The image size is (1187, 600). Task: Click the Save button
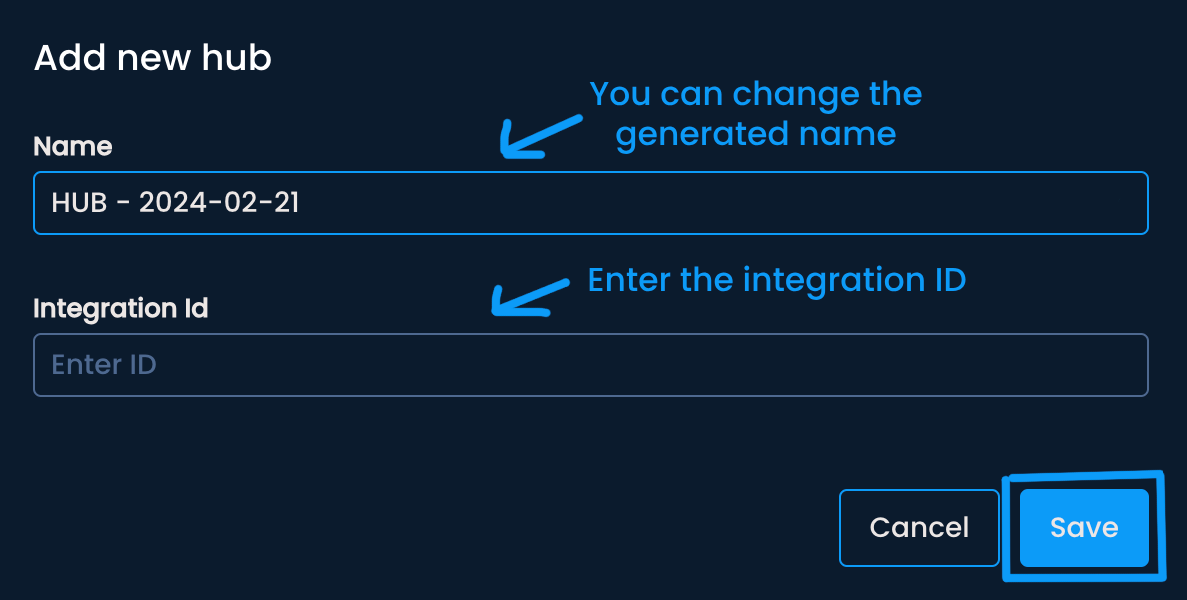(1084, 528)
